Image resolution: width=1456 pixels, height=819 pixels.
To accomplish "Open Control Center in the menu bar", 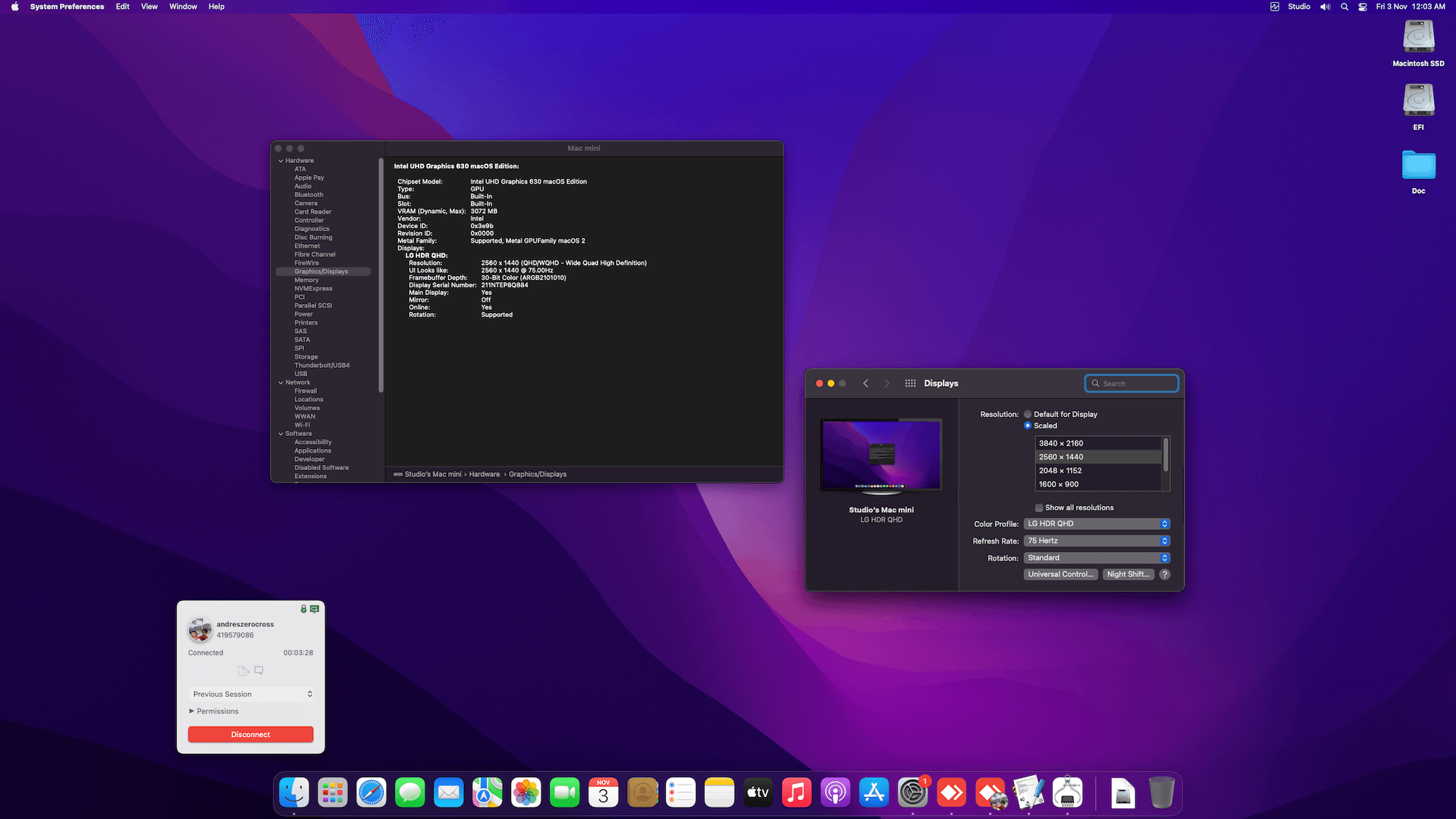I will [x=1363, y=7].
